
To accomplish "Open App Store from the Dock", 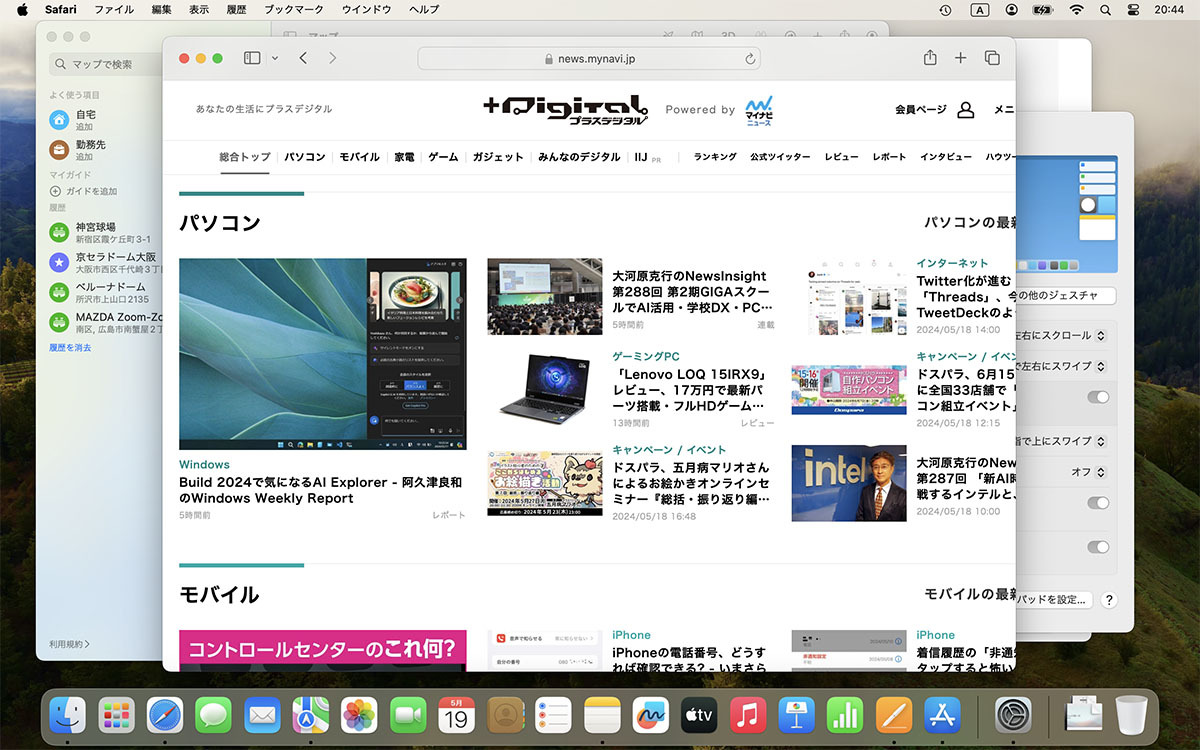I will tap(942, 715).
